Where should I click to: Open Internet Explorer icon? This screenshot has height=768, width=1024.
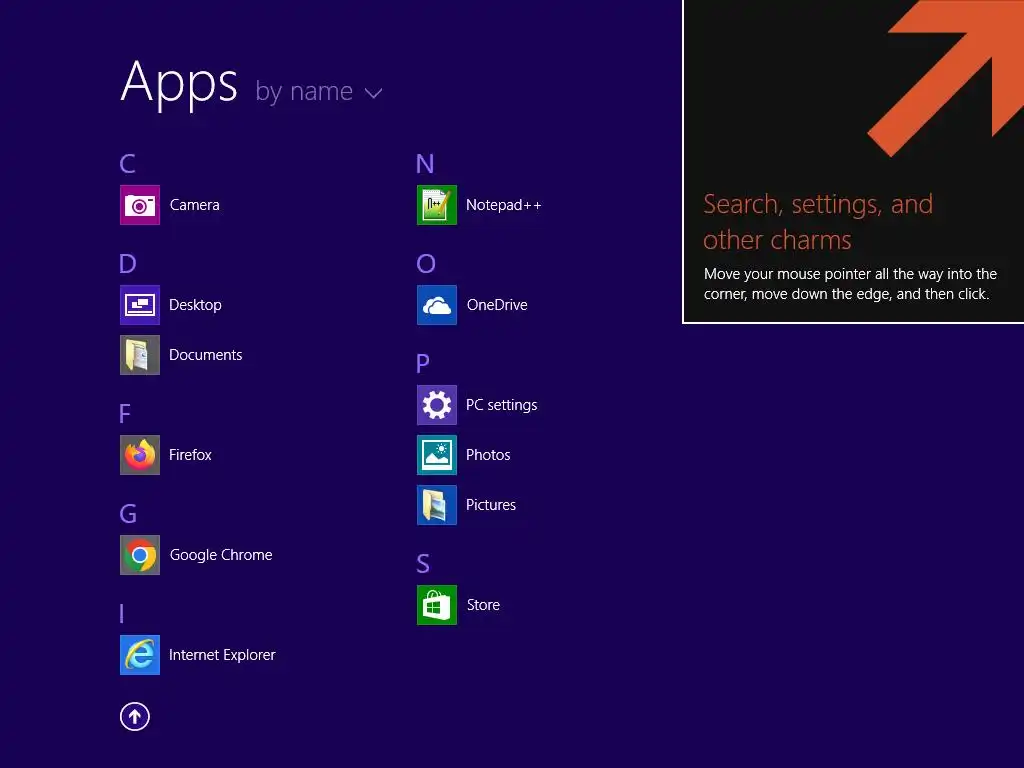coord(140,655)
